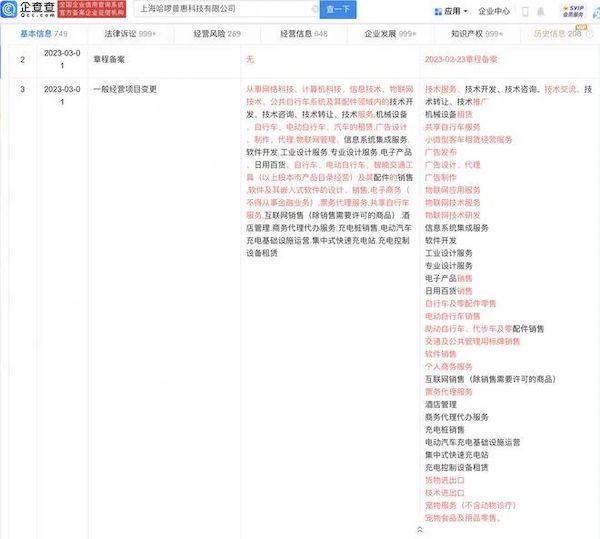
Task: Open the 企业发展 tab
Action: click(x=390, y=34)
